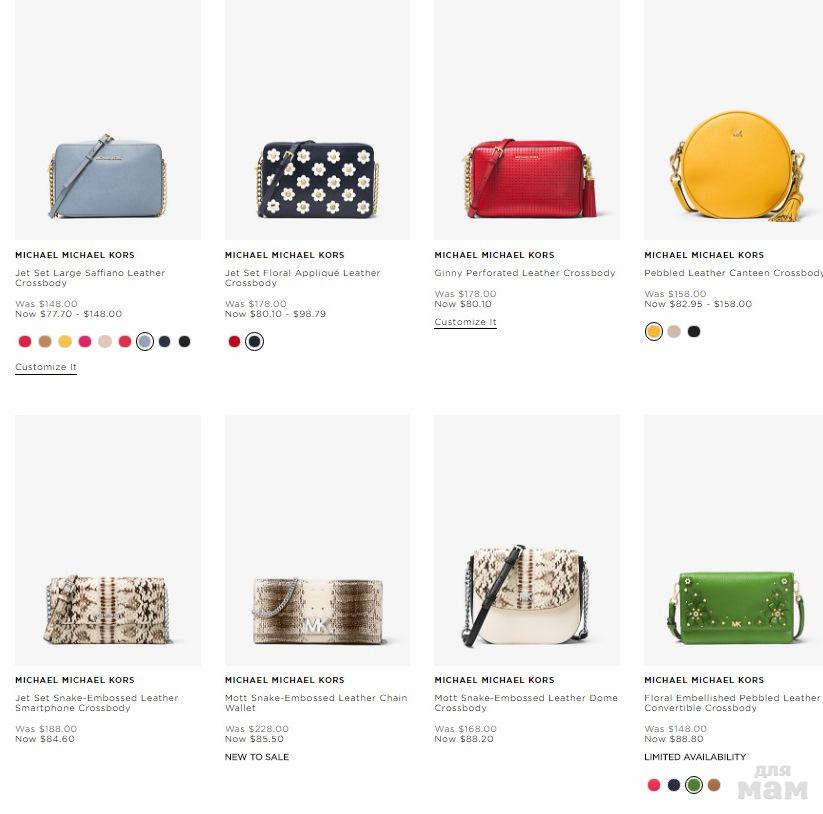View the yellow round canteen bag image
The image size is (823, 814).
[x=733, y=120]
